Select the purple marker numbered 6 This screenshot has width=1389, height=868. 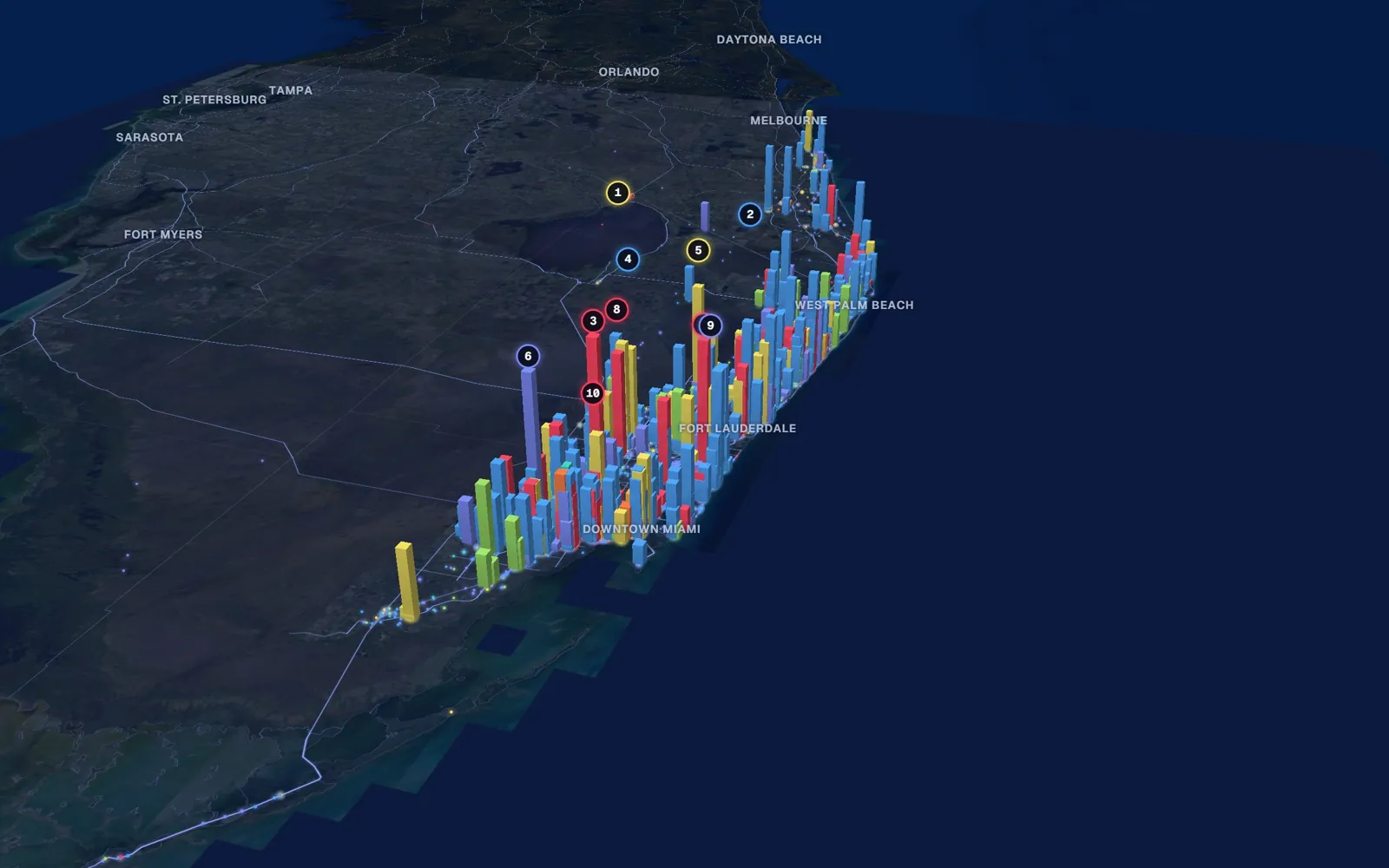pos(528,357)
